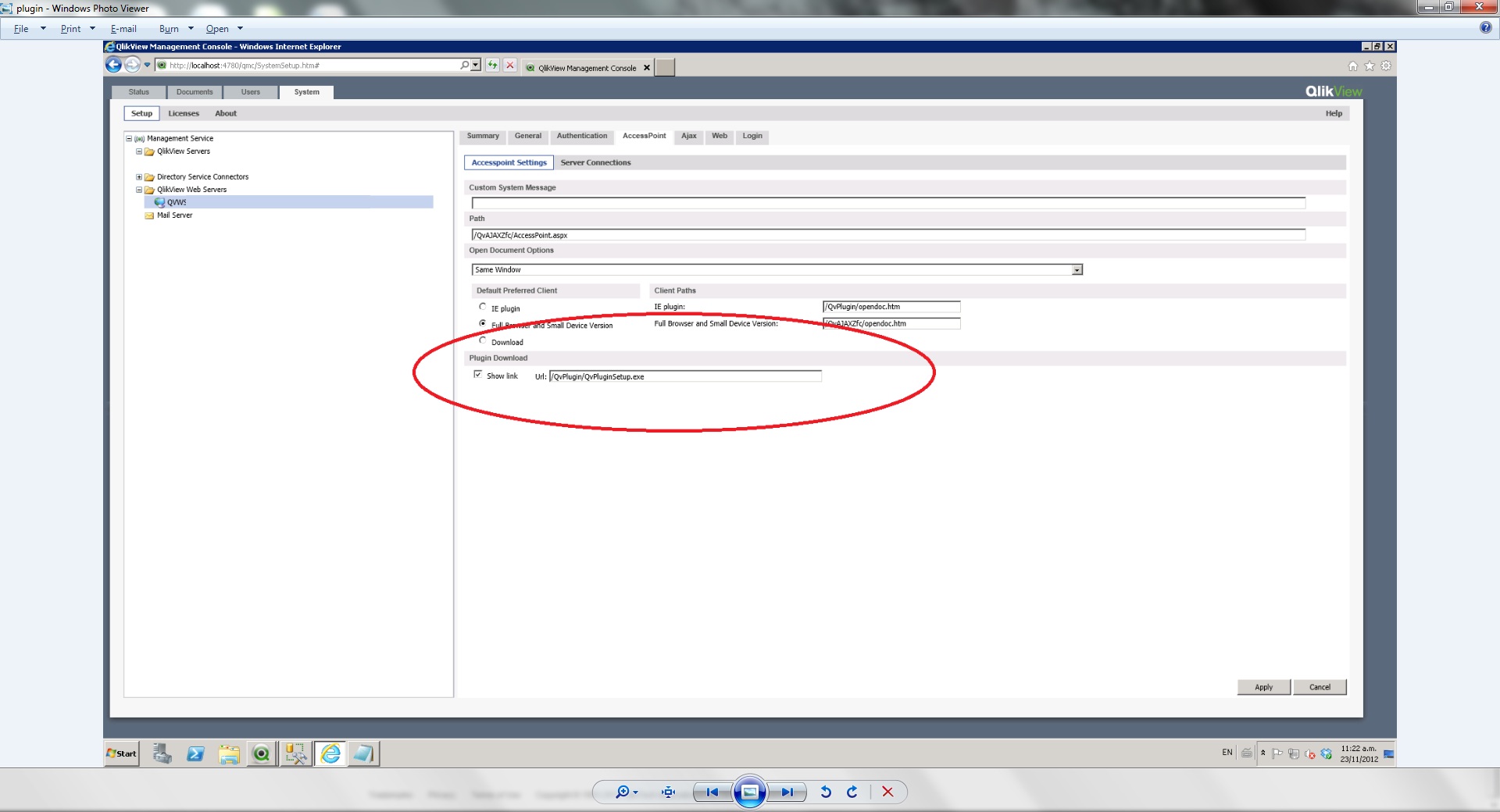Open Photo Viewer help icon
The width and height of the screenshot is (1500, 812).
tap(1485, 28)
